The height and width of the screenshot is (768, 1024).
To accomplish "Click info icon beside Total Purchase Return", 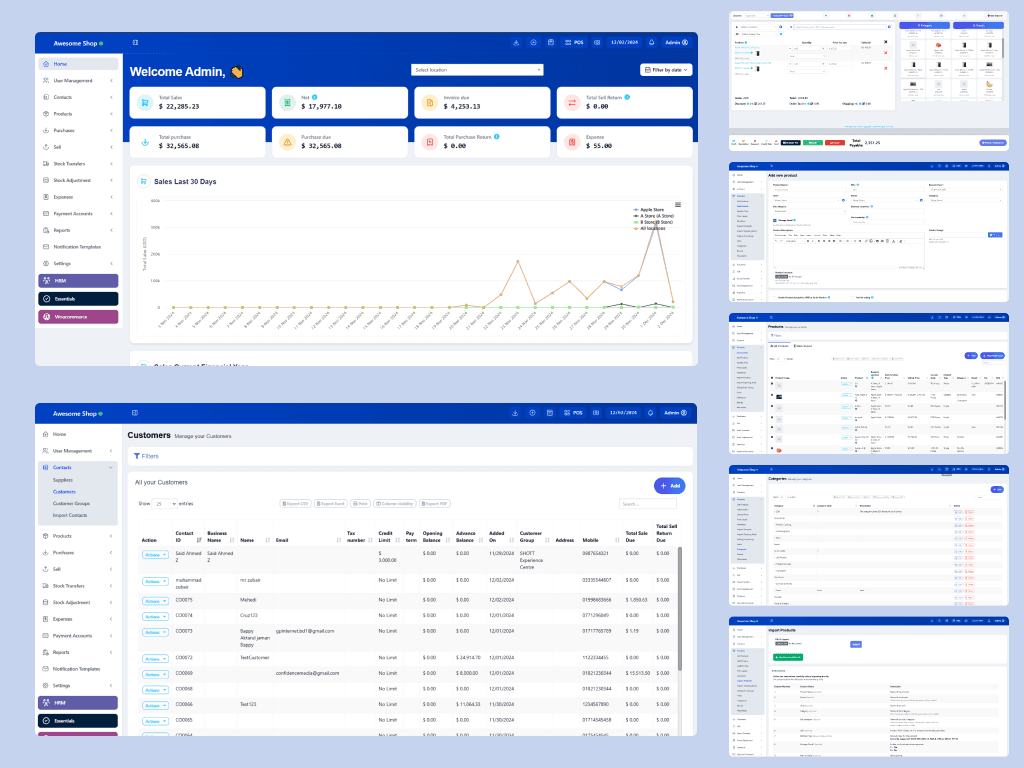I will [x=496, y=136].
